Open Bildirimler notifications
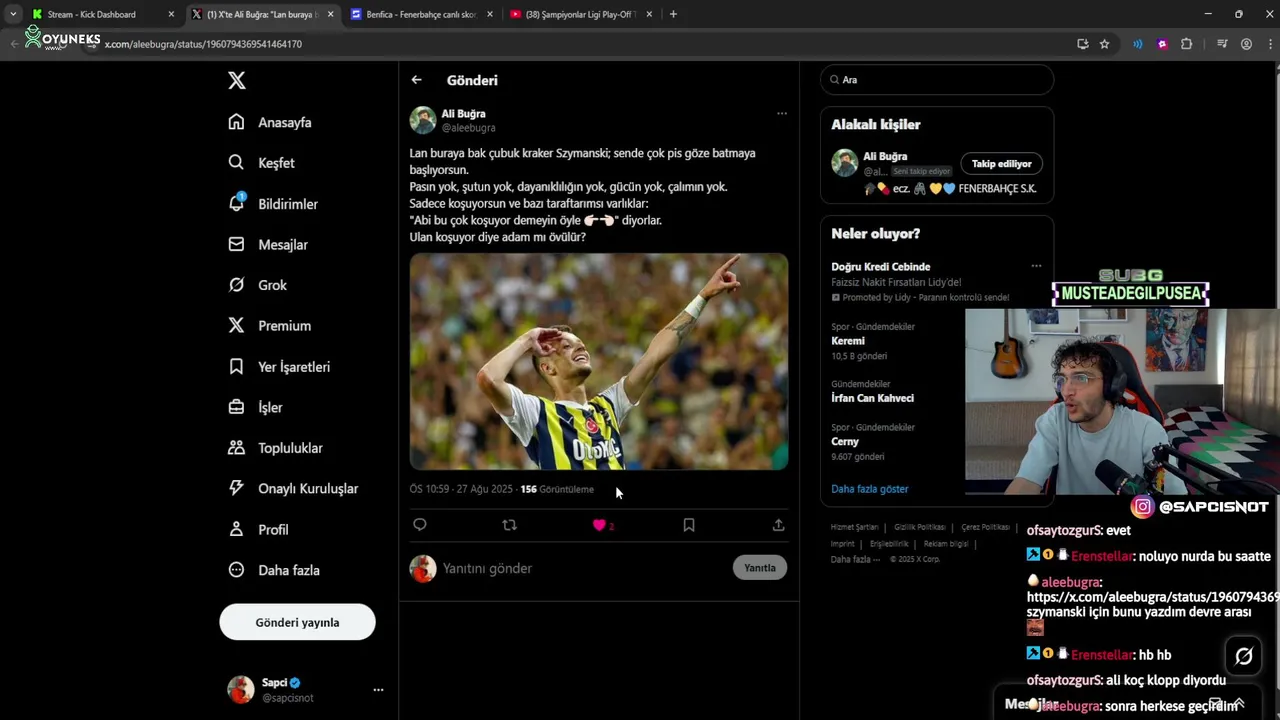 (273, 204)
